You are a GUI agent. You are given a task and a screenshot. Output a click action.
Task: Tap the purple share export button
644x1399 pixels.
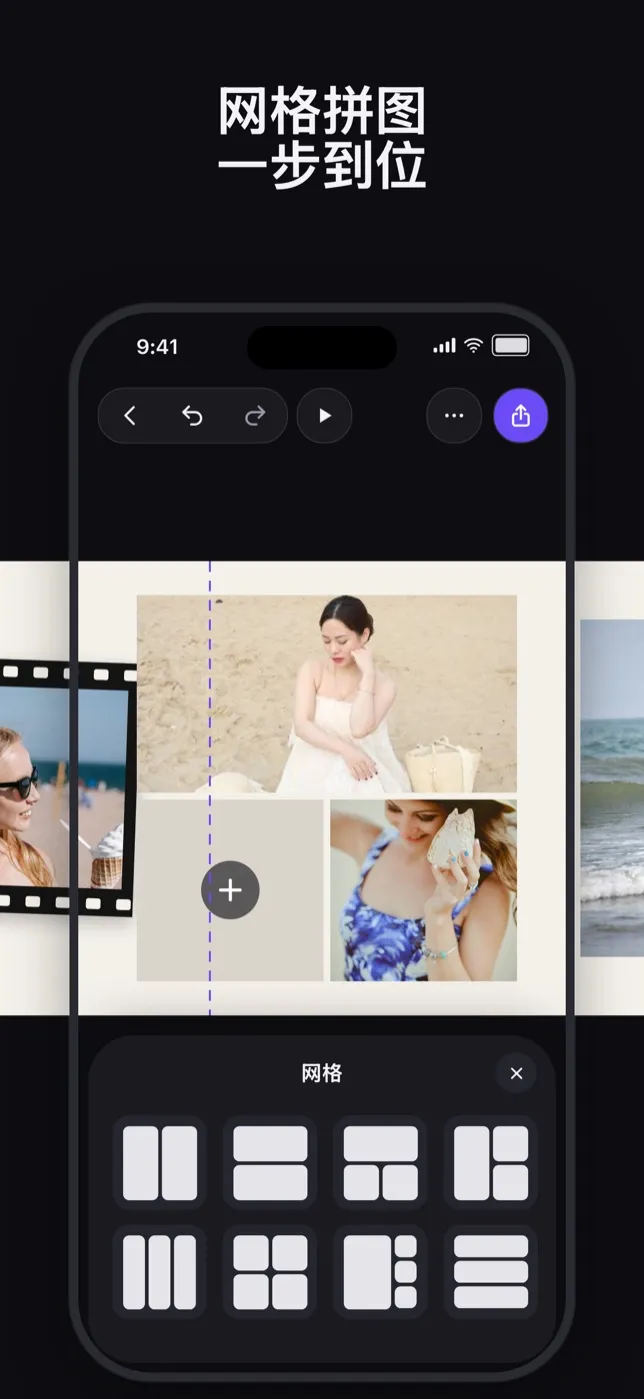pyautogui.click(x=521, y=416)
